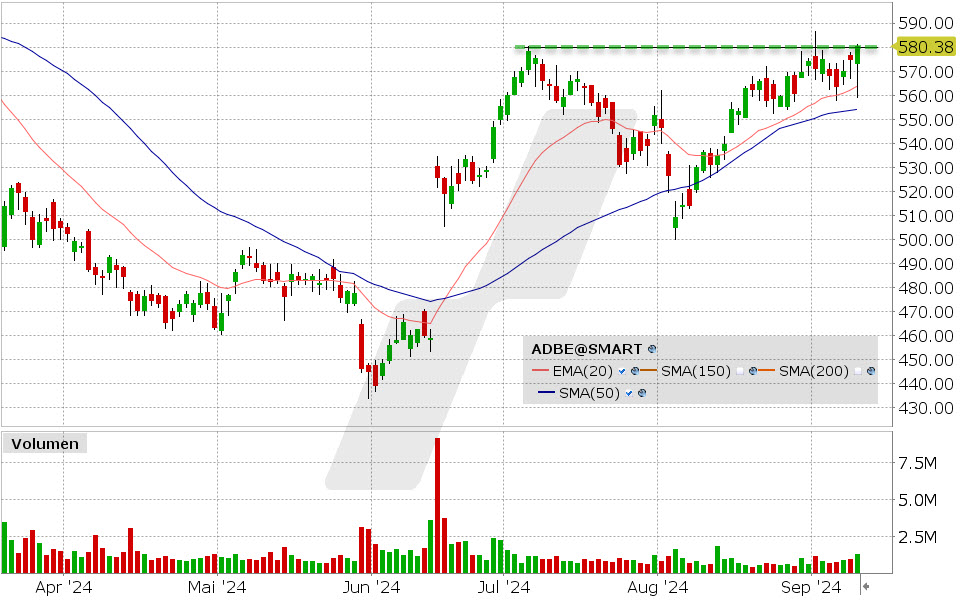The image size is (960, 600).
Task: Click the Jul '24 date axis label
Action: 504,588
